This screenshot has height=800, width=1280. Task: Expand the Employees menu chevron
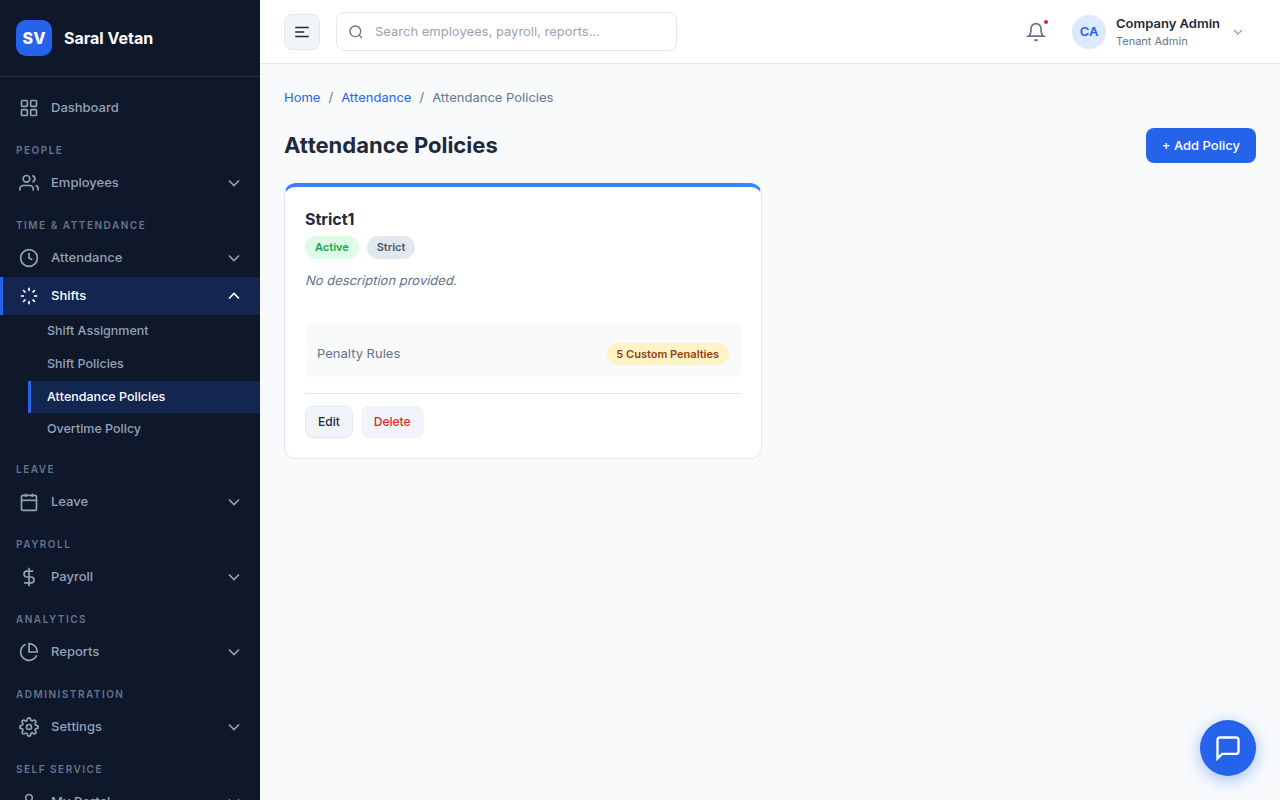pyautogui.click(x=234, y=183)
